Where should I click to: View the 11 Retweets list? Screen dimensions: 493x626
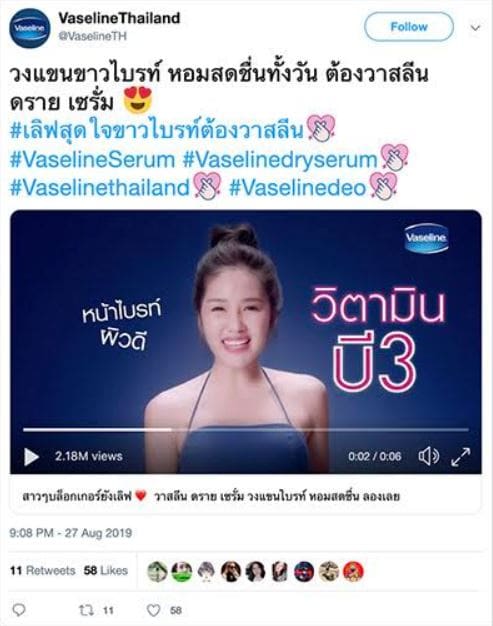pos(43,571)
